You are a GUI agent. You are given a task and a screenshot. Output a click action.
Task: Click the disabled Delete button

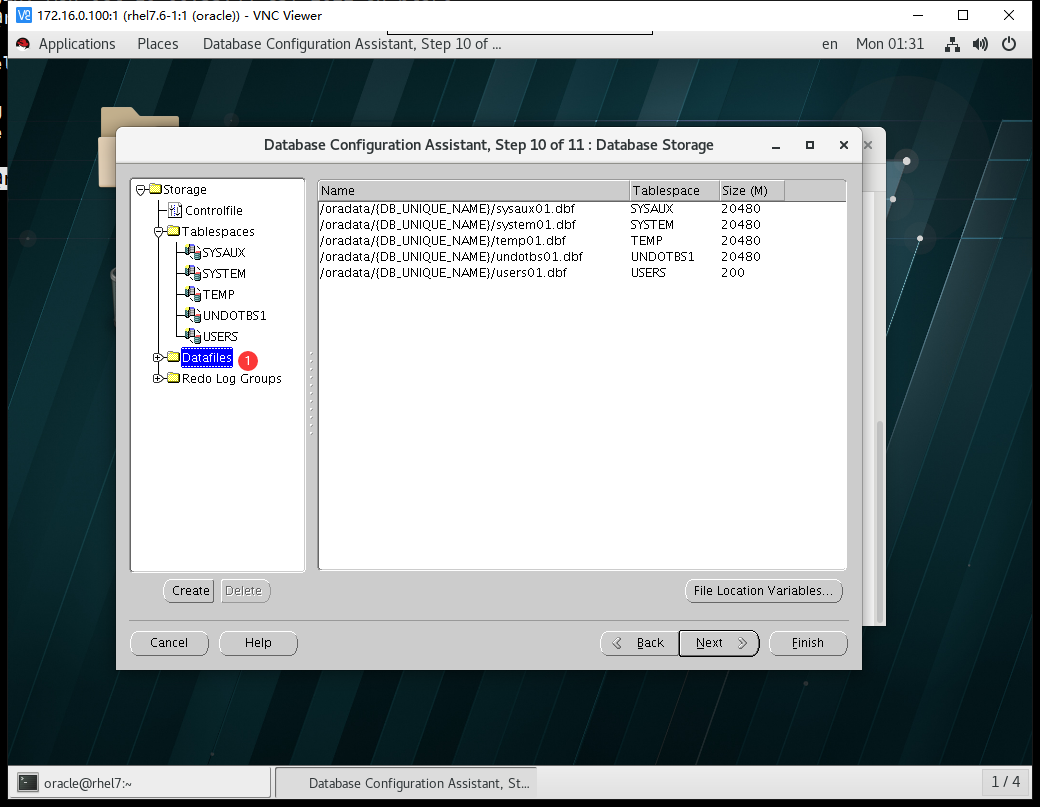[x=245, y=591]
